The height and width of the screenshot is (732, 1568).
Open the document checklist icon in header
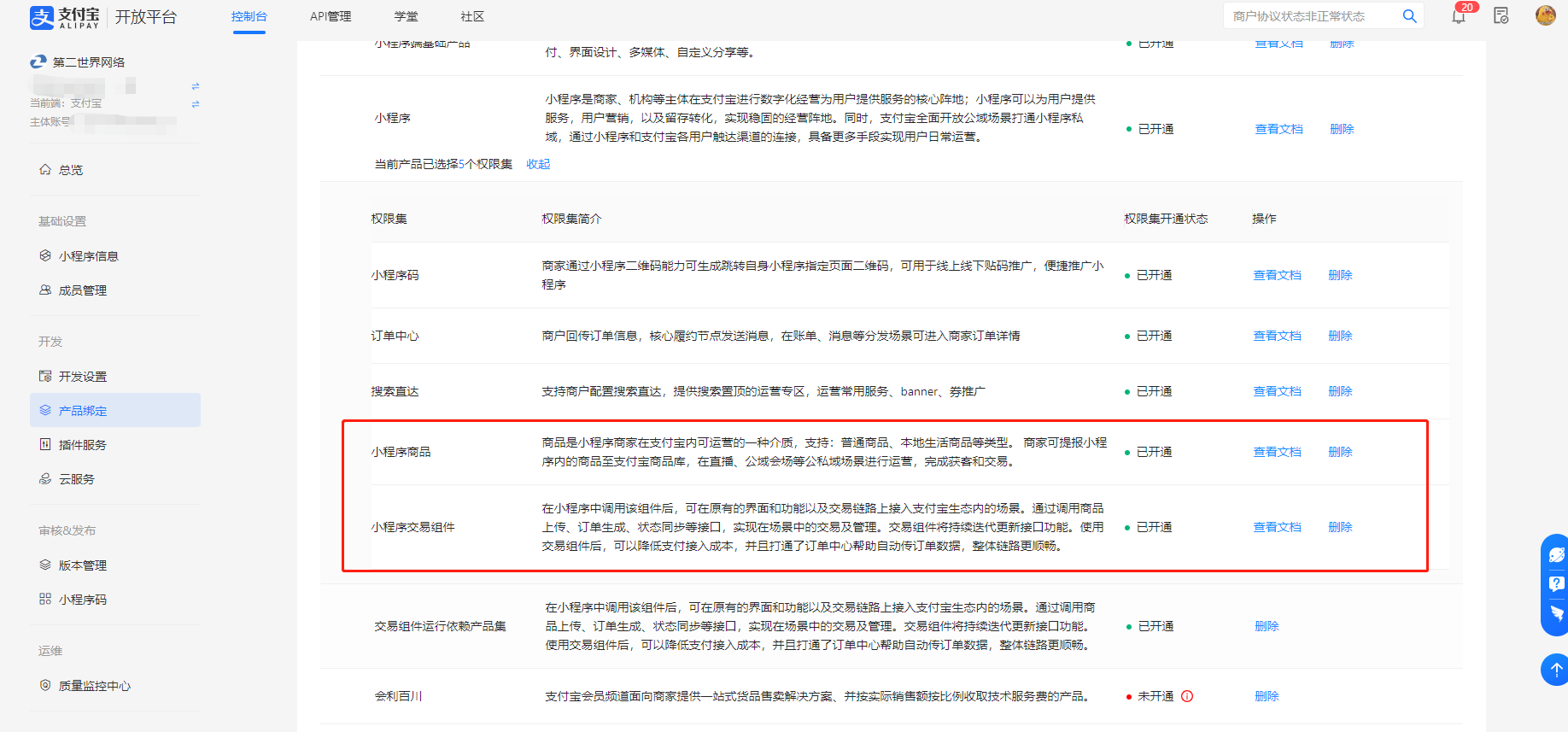point(1501,16)
